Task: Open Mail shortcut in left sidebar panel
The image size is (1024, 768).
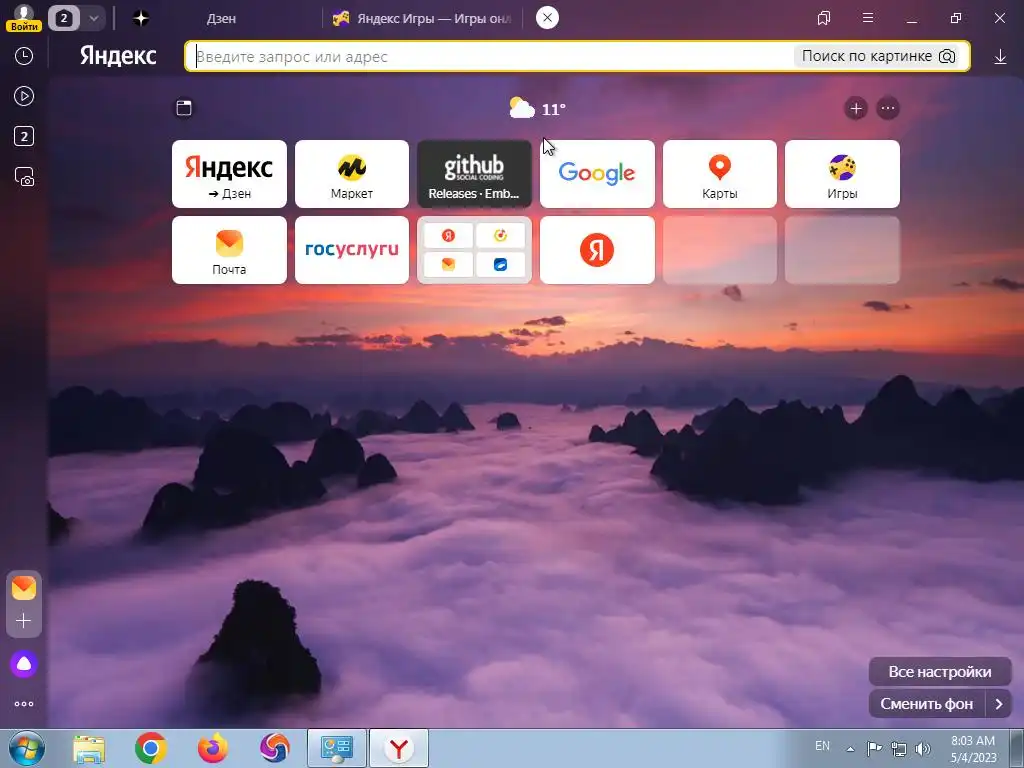Action: (24, 588)
